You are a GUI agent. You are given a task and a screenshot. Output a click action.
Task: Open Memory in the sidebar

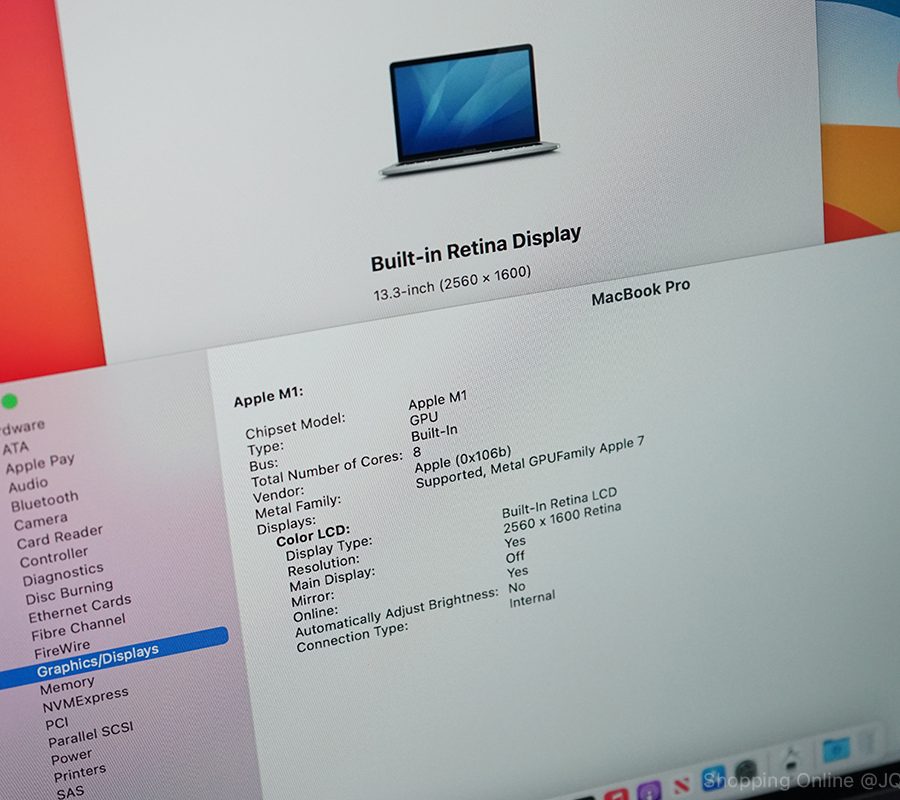coord(67,685)
